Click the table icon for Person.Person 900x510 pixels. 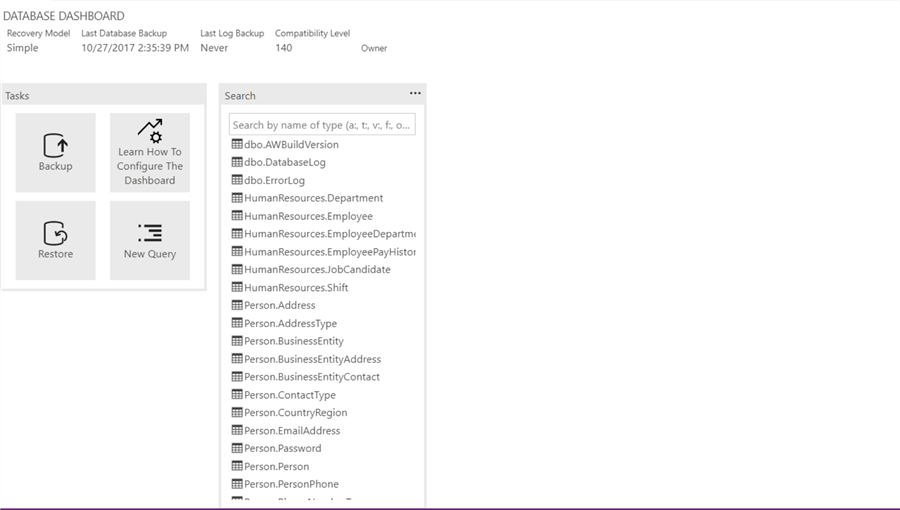click(237, 466)
